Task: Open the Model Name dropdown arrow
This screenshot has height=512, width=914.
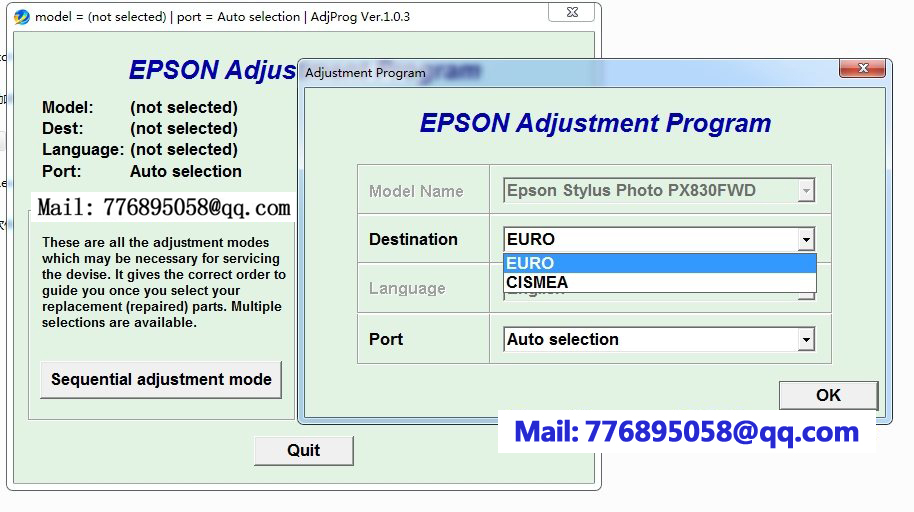Action: pyautogui.click(x=806, y=191)
